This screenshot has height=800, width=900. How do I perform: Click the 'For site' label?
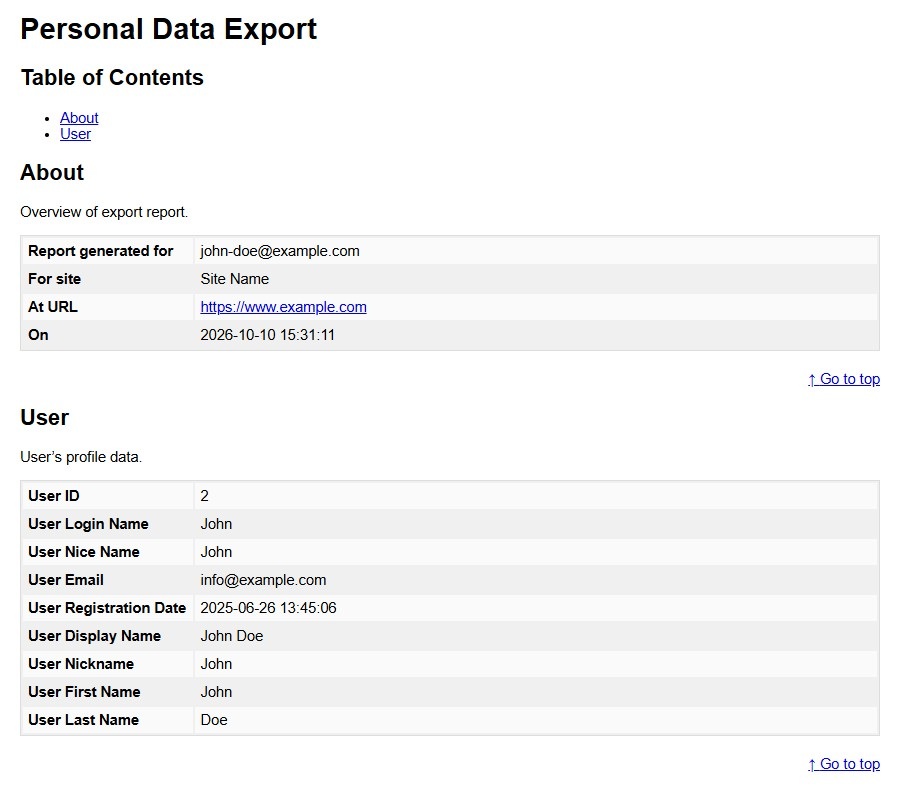pos(55,279)
